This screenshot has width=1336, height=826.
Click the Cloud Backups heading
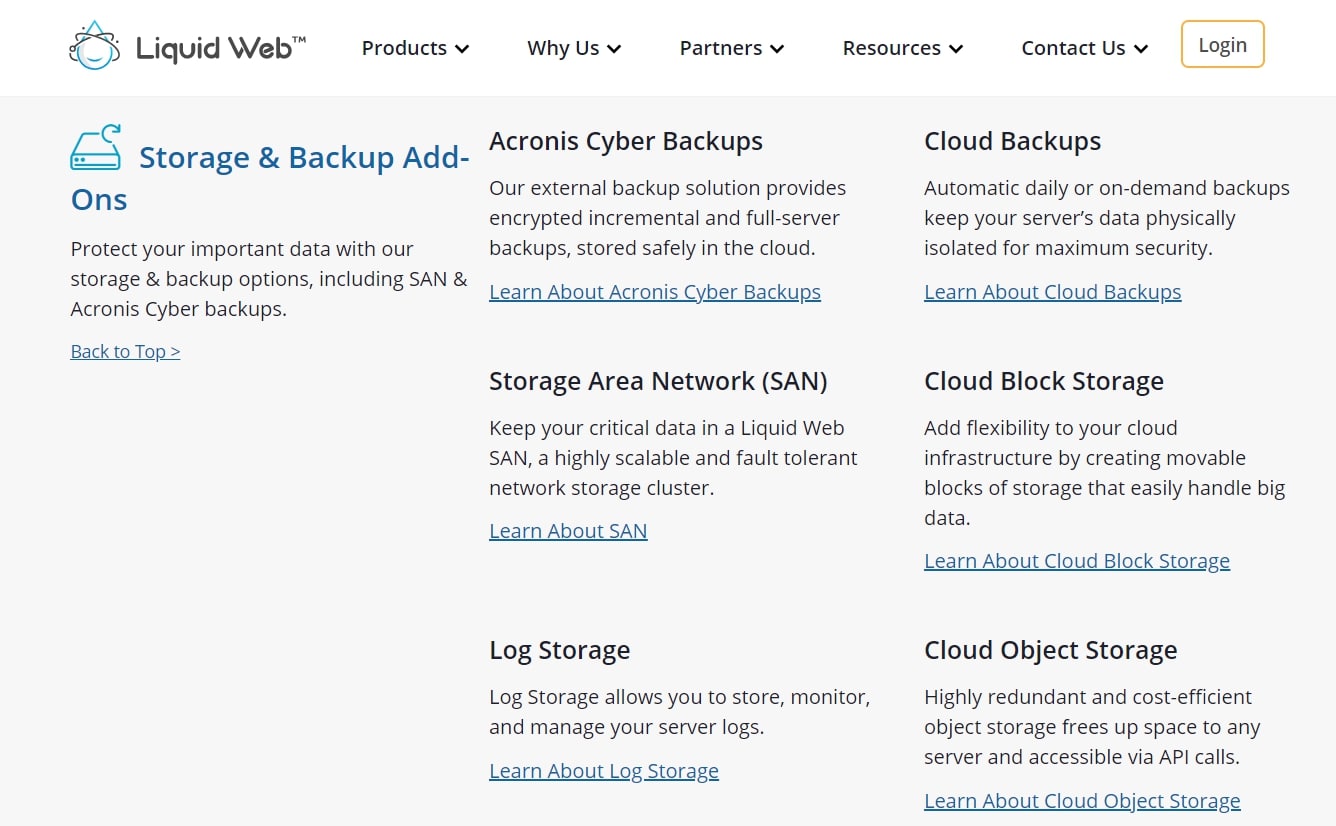click(1012, 141)
